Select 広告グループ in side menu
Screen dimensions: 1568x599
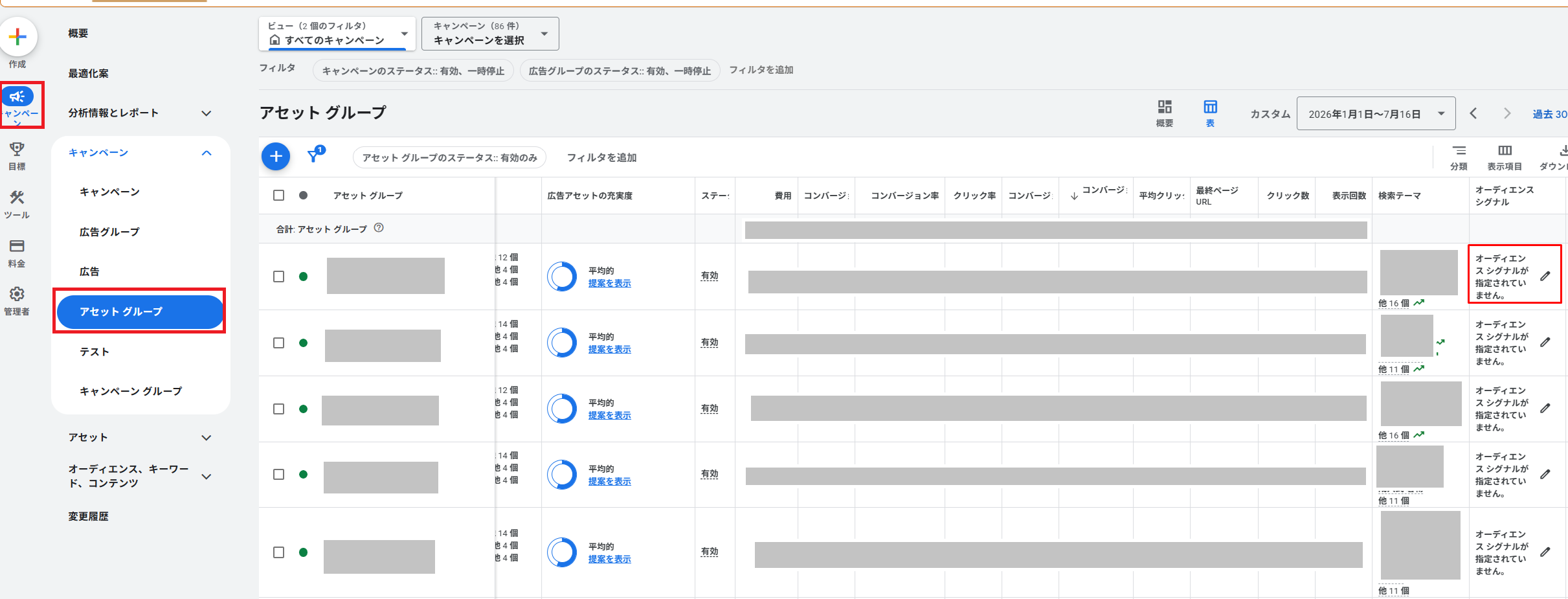(109, 232)
